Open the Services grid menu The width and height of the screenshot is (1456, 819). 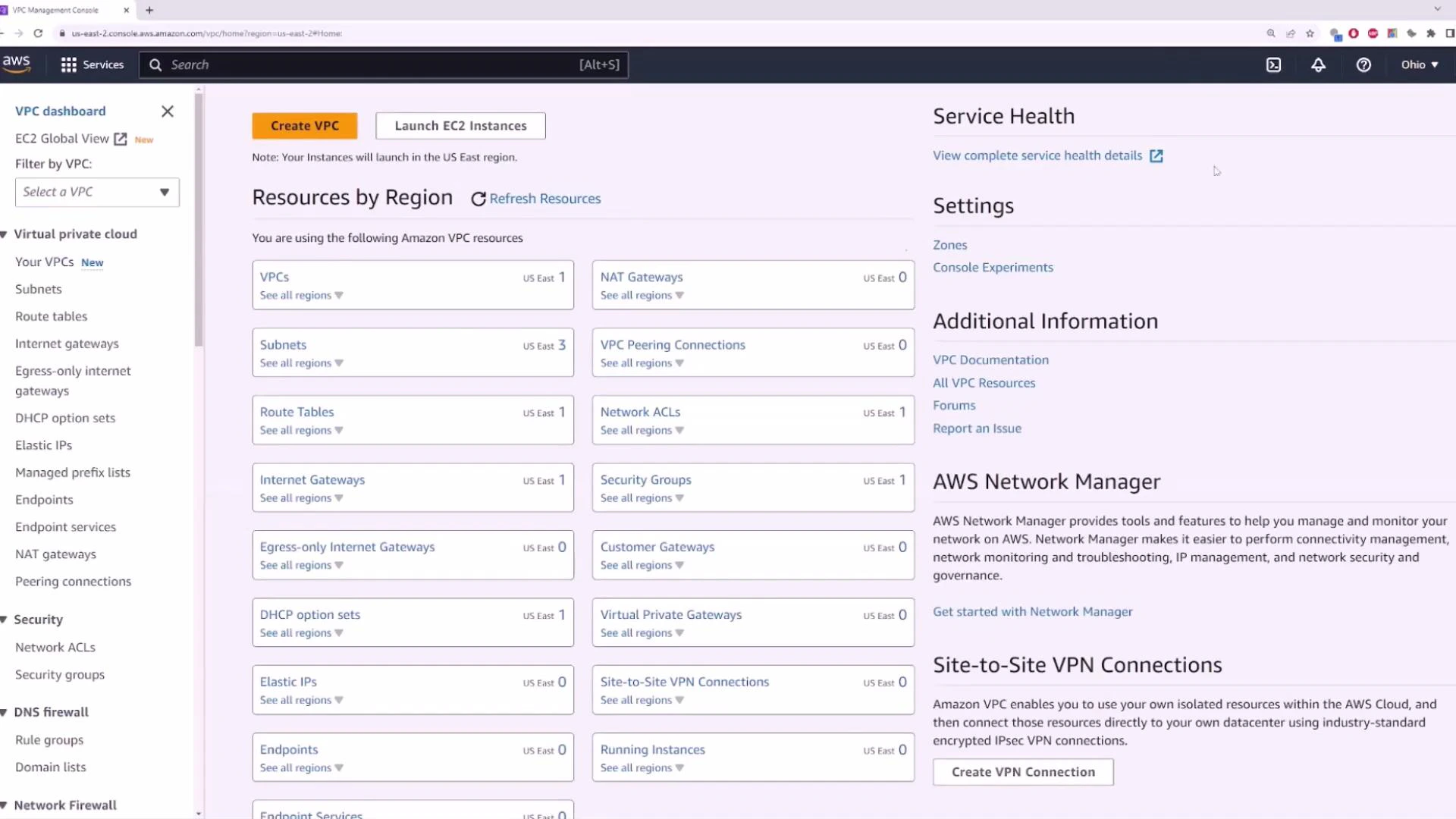[x=92, y=64]
